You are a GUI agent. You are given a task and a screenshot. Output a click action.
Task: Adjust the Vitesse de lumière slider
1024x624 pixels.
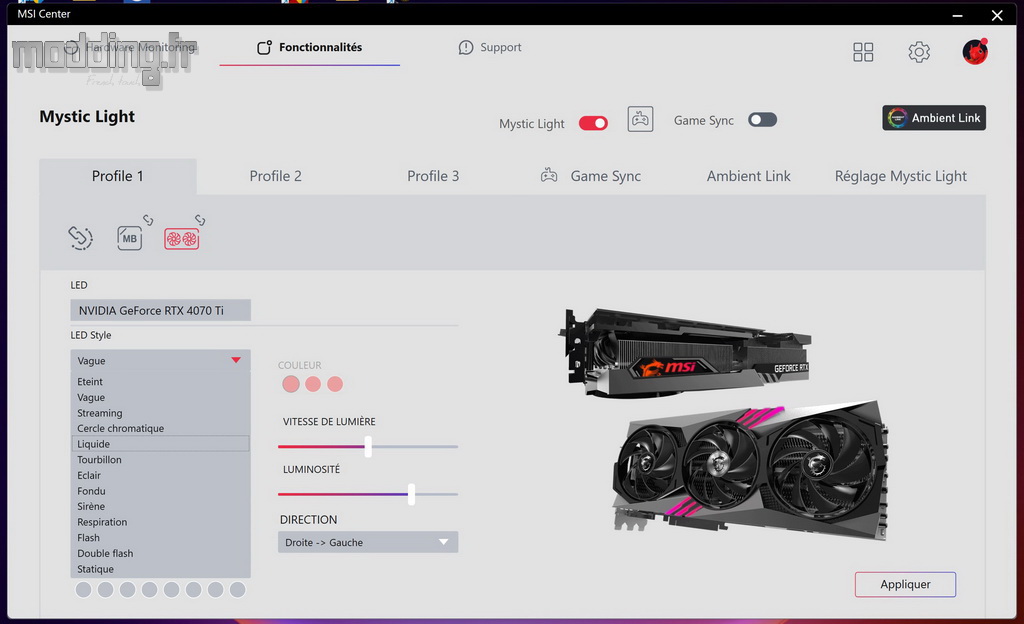(x=368, y=447)
